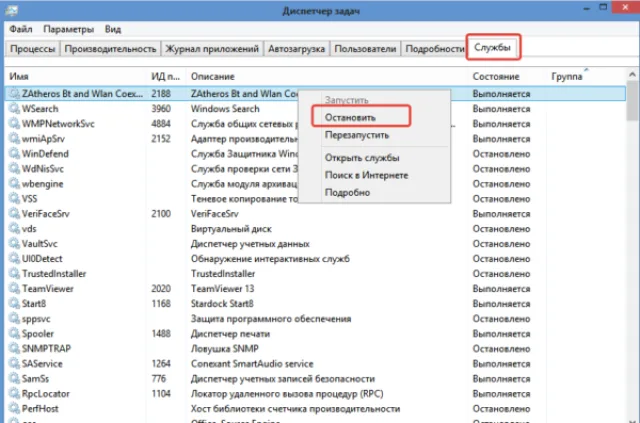This screenshot has height=423, width=640.
Task: Select Открыть службы in context menu
Action: click(x=362, y=158)
